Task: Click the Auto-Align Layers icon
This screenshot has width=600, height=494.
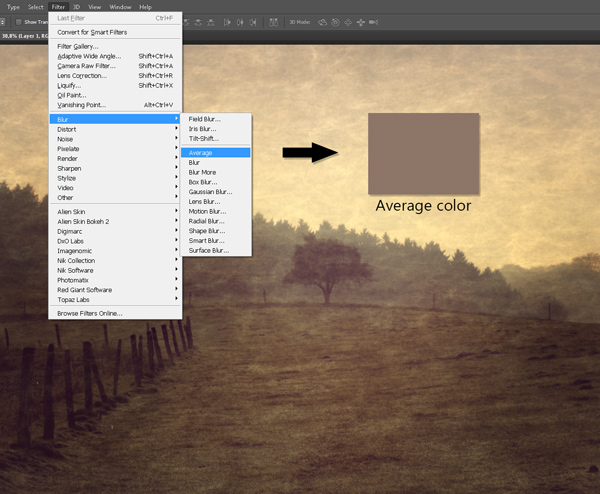Action: (274, 22)
